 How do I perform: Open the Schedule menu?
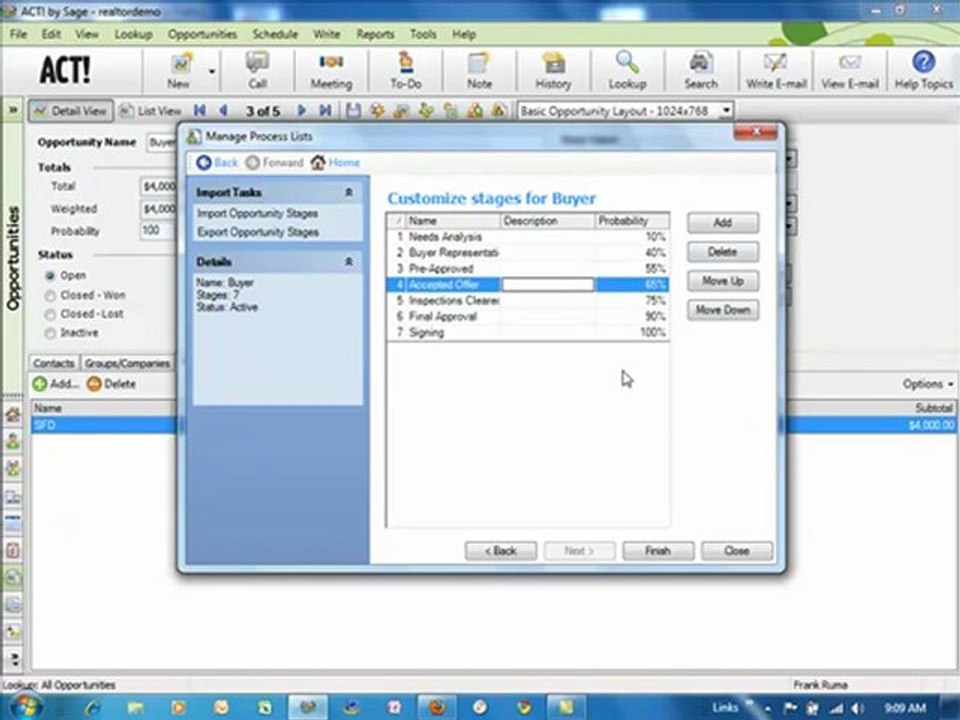click(275, 34)
